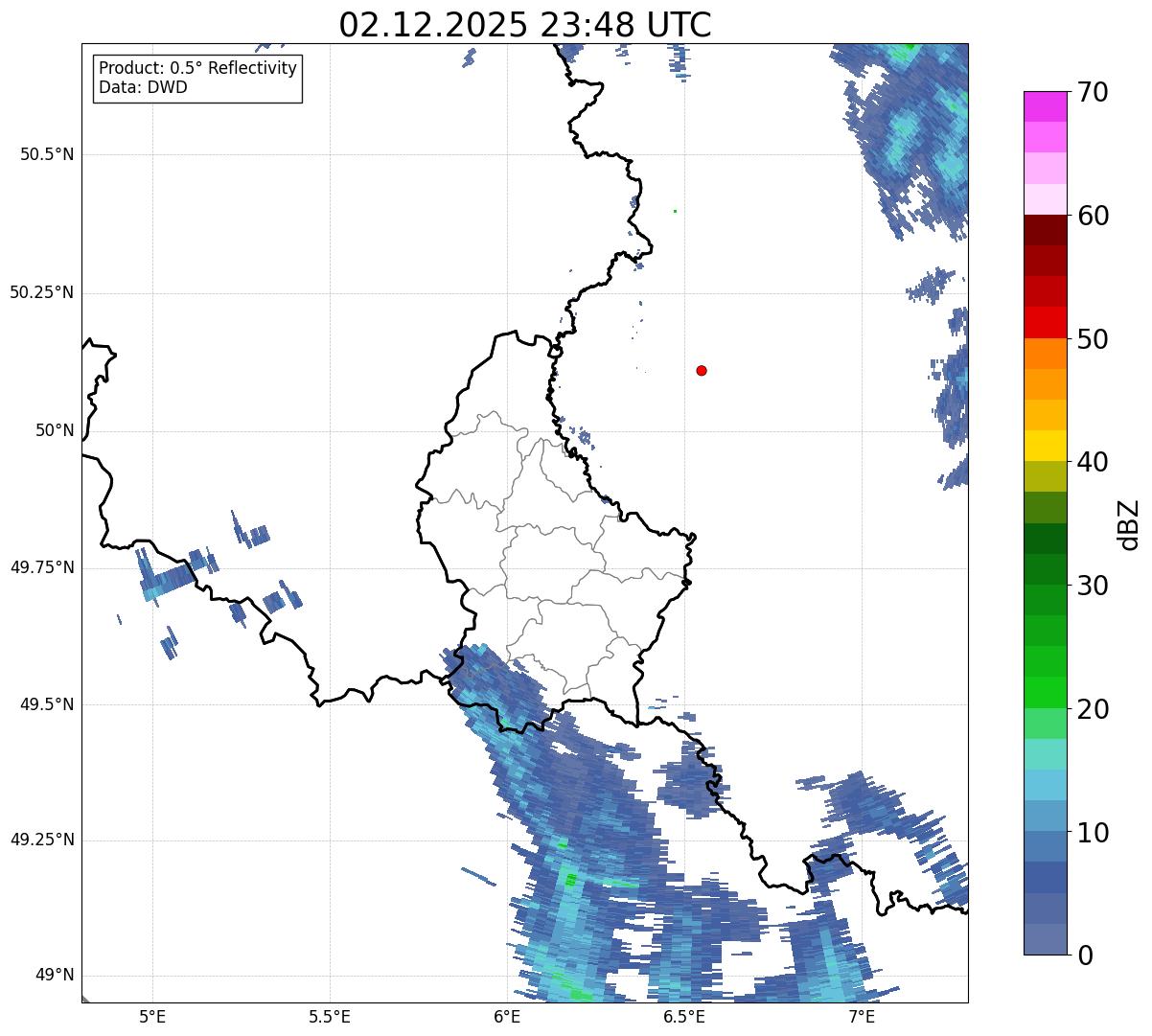Click the colorbar 70 tick label

pyautogui.click(x=1093, y=92)
